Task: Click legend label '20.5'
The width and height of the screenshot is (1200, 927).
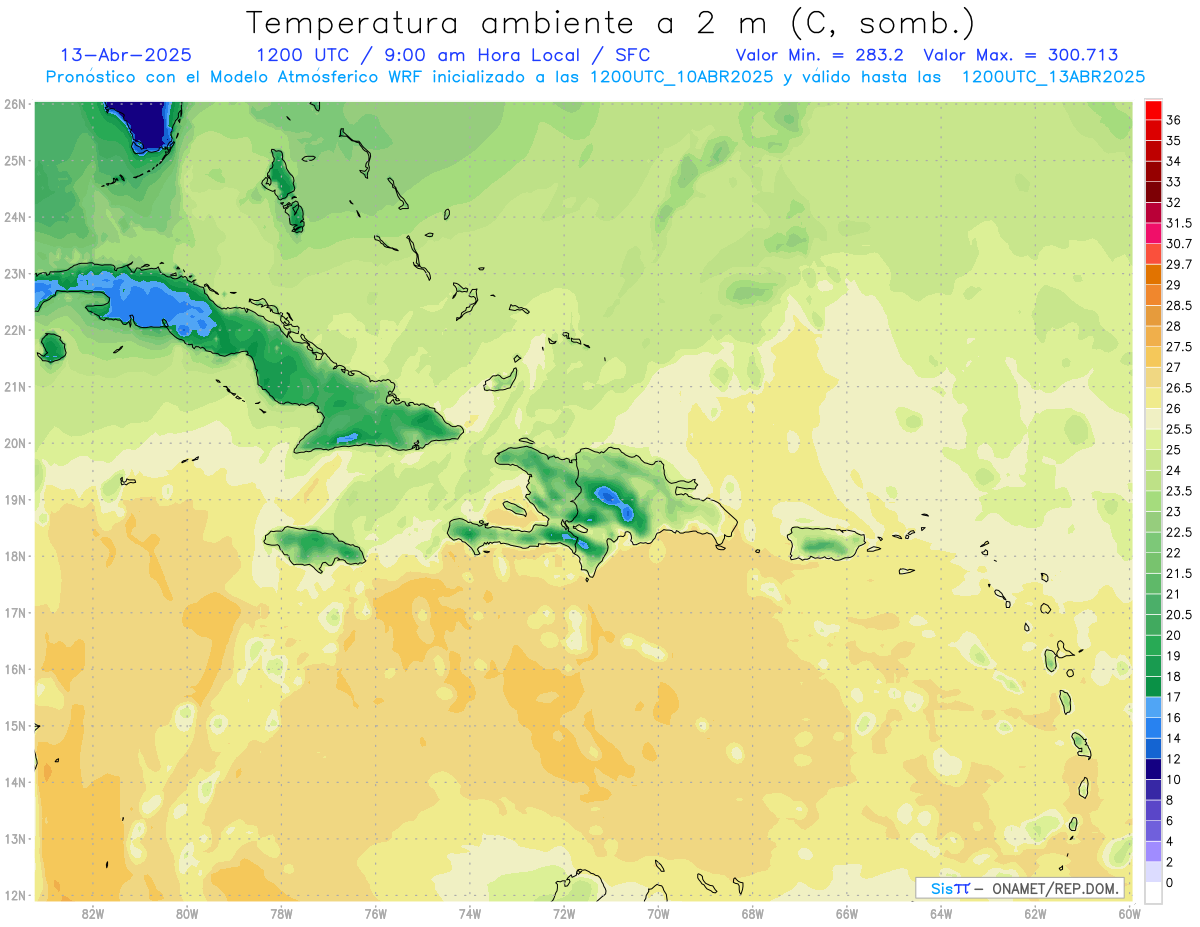Action: click(1179, 614)
